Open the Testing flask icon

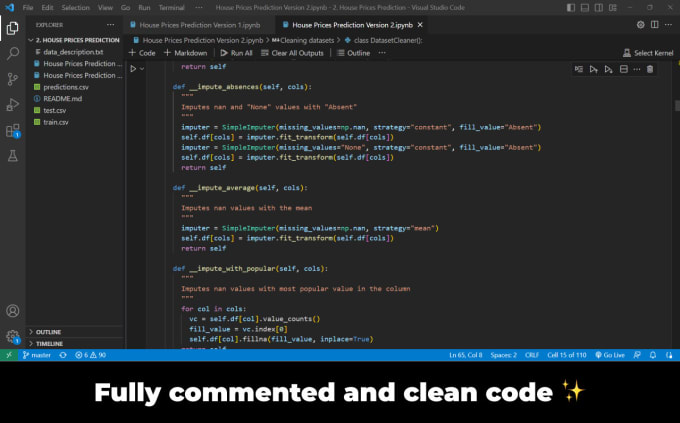[x=13, y=156]
